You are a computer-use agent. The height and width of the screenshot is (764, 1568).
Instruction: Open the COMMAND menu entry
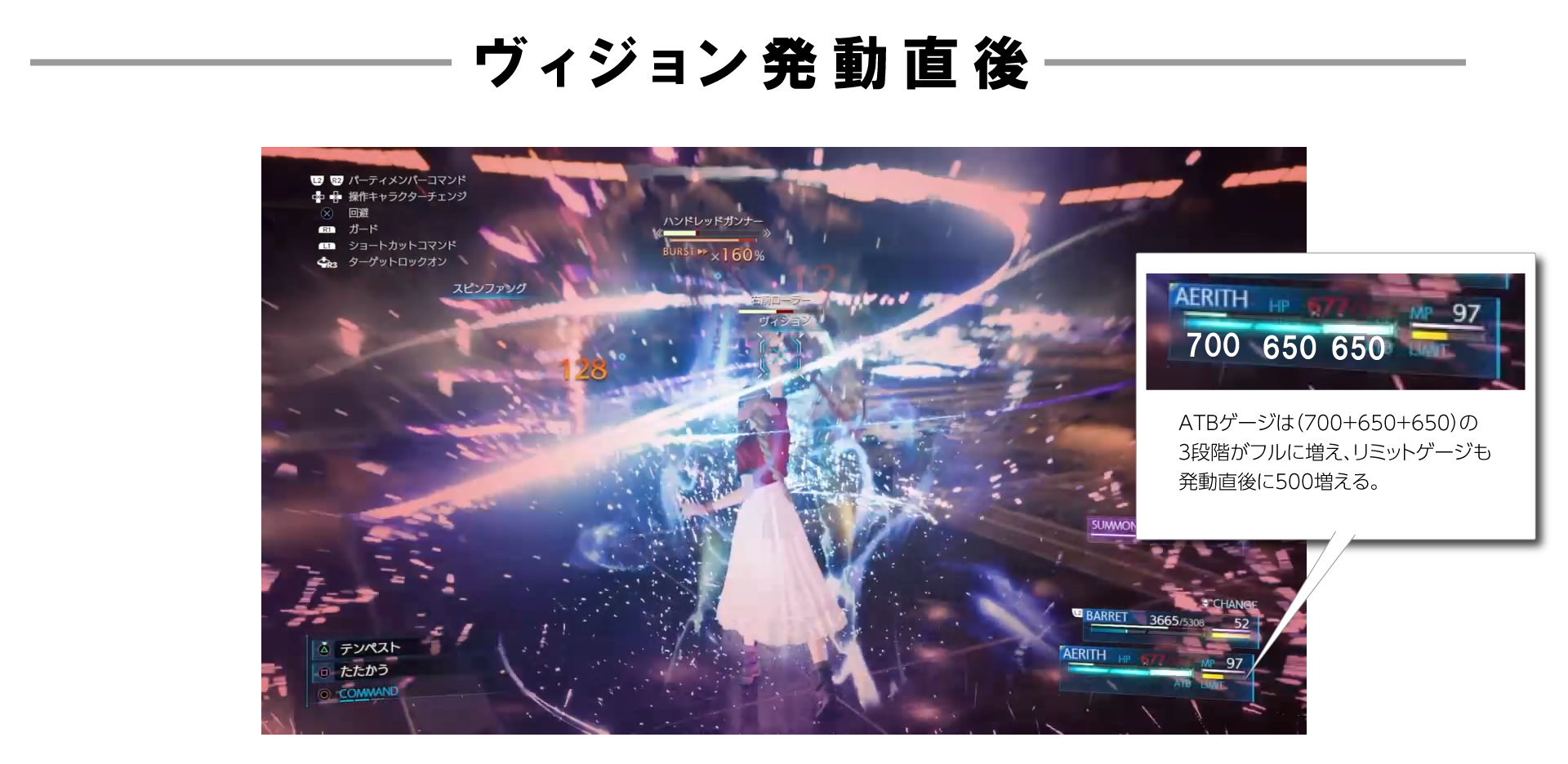369,693
